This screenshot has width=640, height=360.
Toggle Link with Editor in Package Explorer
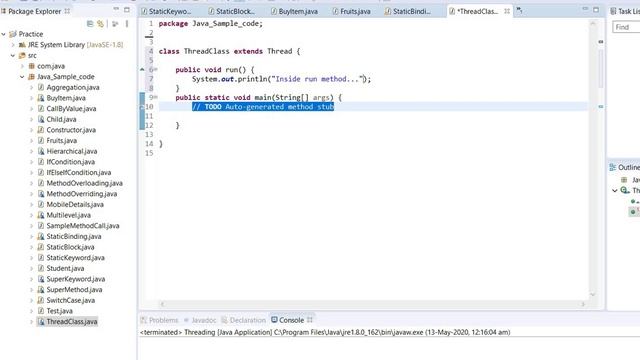(x=100, y=24)
